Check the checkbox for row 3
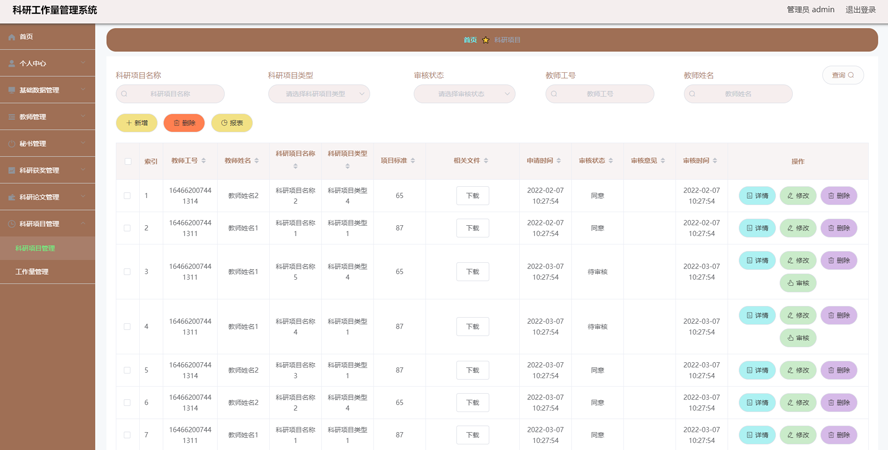 click(127, 272)
